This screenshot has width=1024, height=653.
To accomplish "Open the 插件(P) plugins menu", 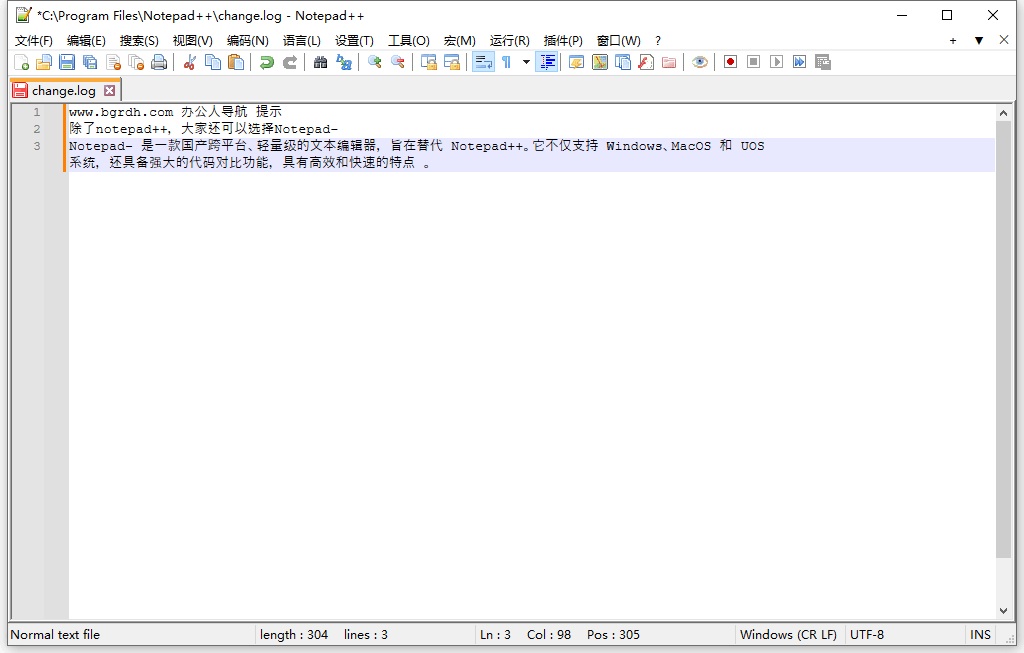I will coord(563,40).
